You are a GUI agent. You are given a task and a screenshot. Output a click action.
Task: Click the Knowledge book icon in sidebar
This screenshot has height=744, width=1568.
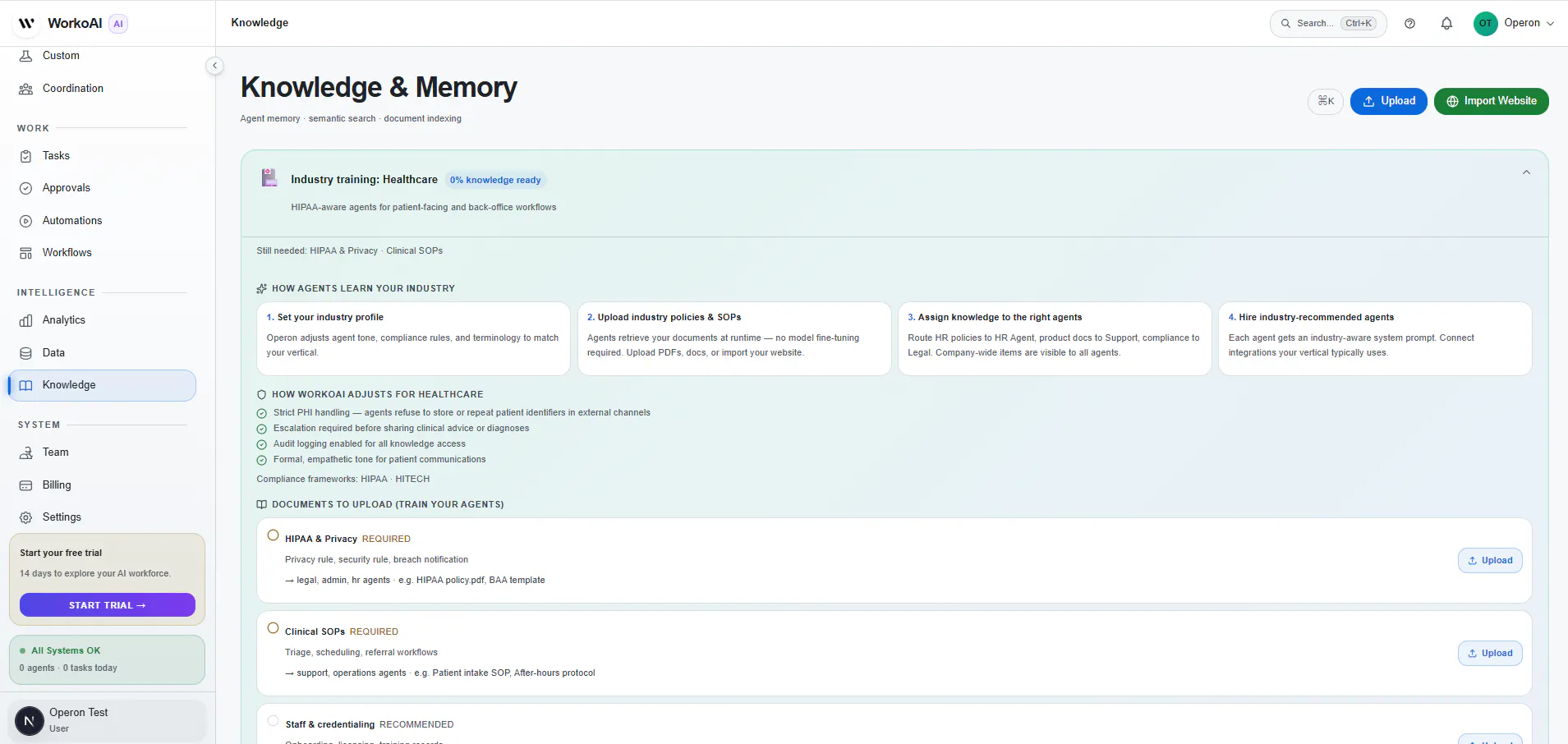[x=26, y=385]
